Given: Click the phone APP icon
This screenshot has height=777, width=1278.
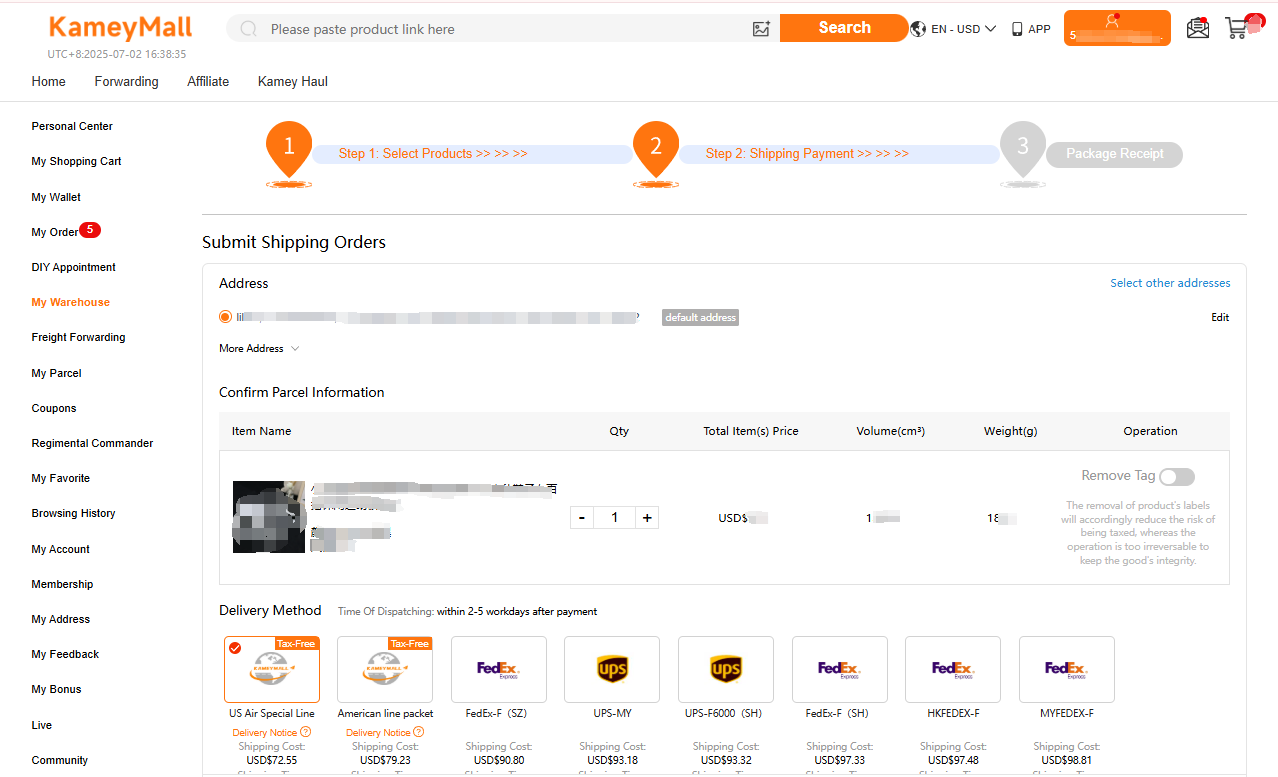Looking at the screenshot, I should (1017, 29).
